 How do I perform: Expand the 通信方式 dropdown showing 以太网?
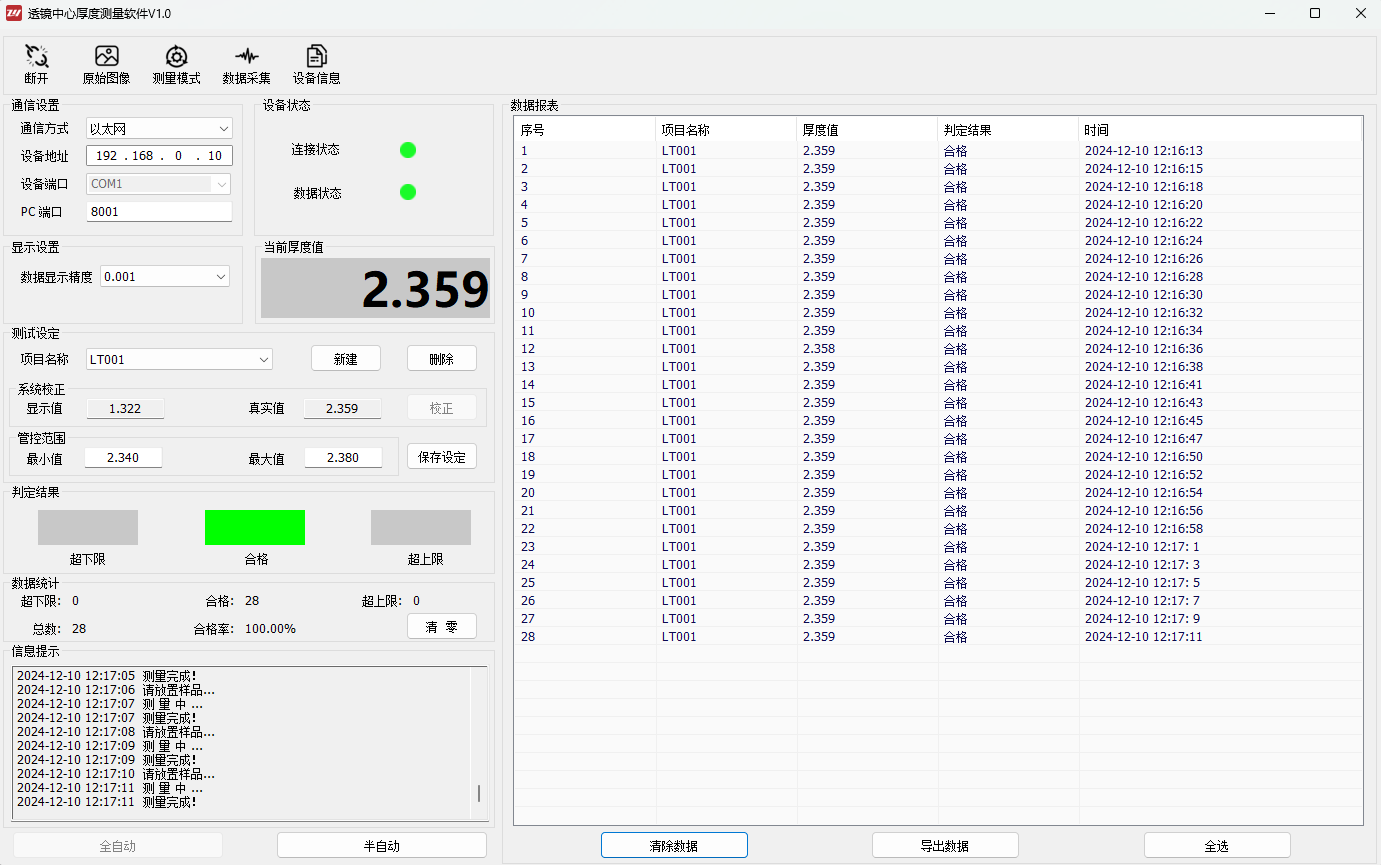[x=159, y=129]
